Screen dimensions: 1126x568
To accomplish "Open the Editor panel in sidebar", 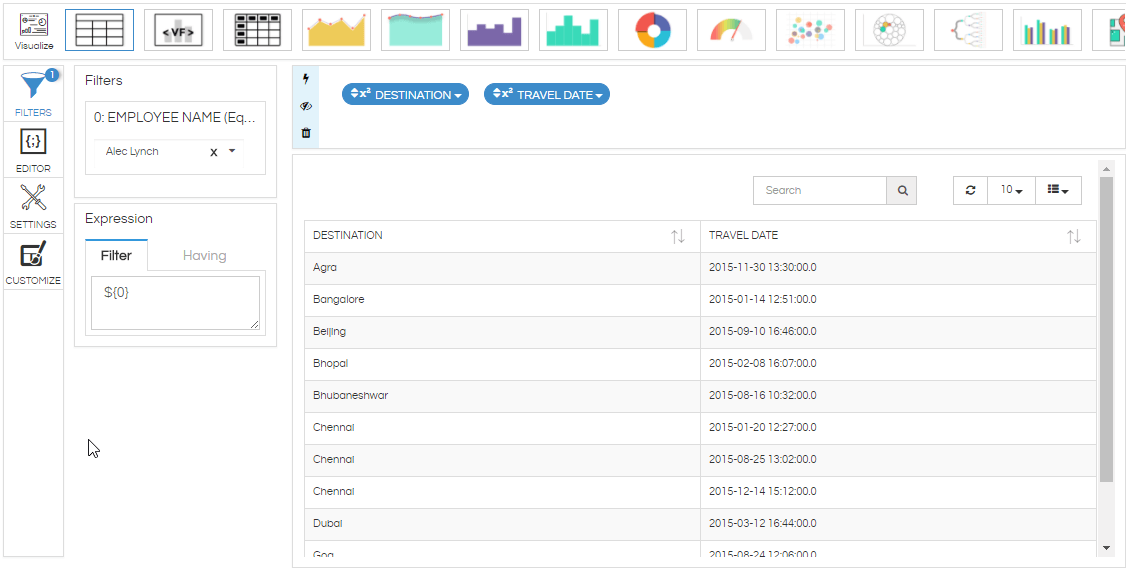I will (x=33, y=149).
